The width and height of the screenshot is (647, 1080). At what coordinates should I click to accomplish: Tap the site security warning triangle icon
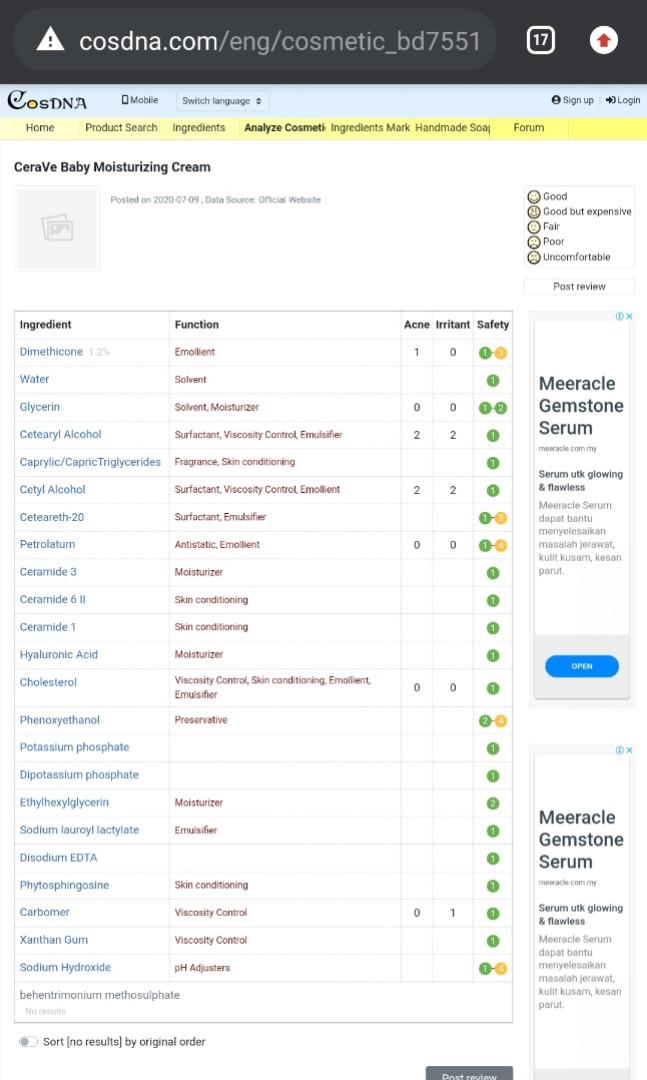50,40
